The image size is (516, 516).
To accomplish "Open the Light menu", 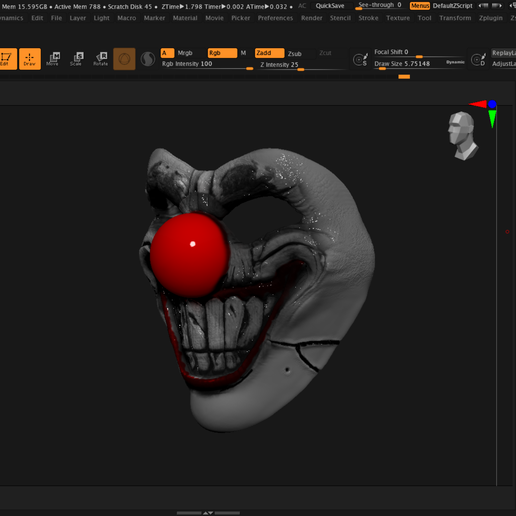I will tap(101, 18).
